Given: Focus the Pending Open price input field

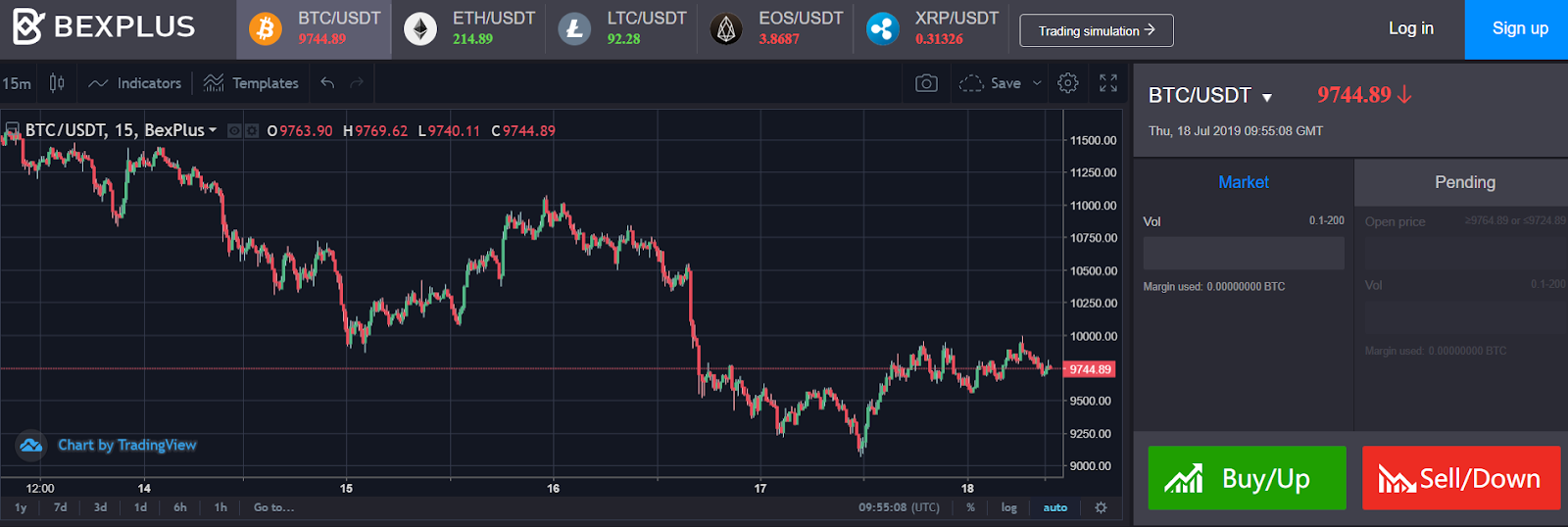Looking at the screenshot, I should tap(1465, 253).
